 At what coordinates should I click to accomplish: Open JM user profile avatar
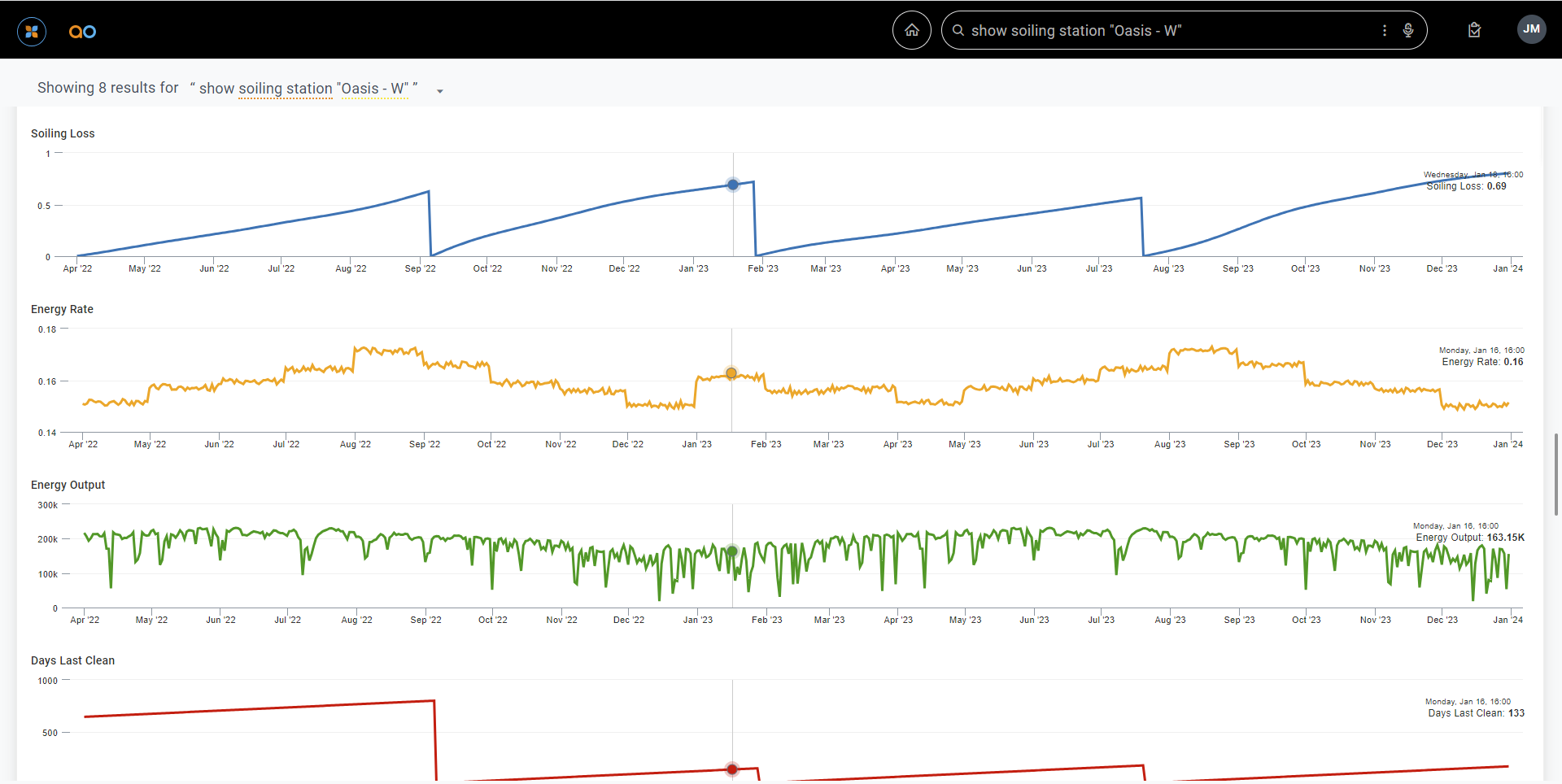click(1531, 29)
